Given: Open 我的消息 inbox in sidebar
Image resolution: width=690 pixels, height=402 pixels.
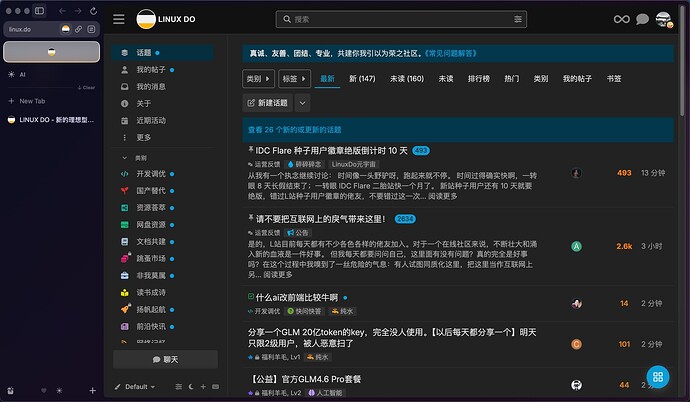Looking at the screenshot, I should coord(163,87).
